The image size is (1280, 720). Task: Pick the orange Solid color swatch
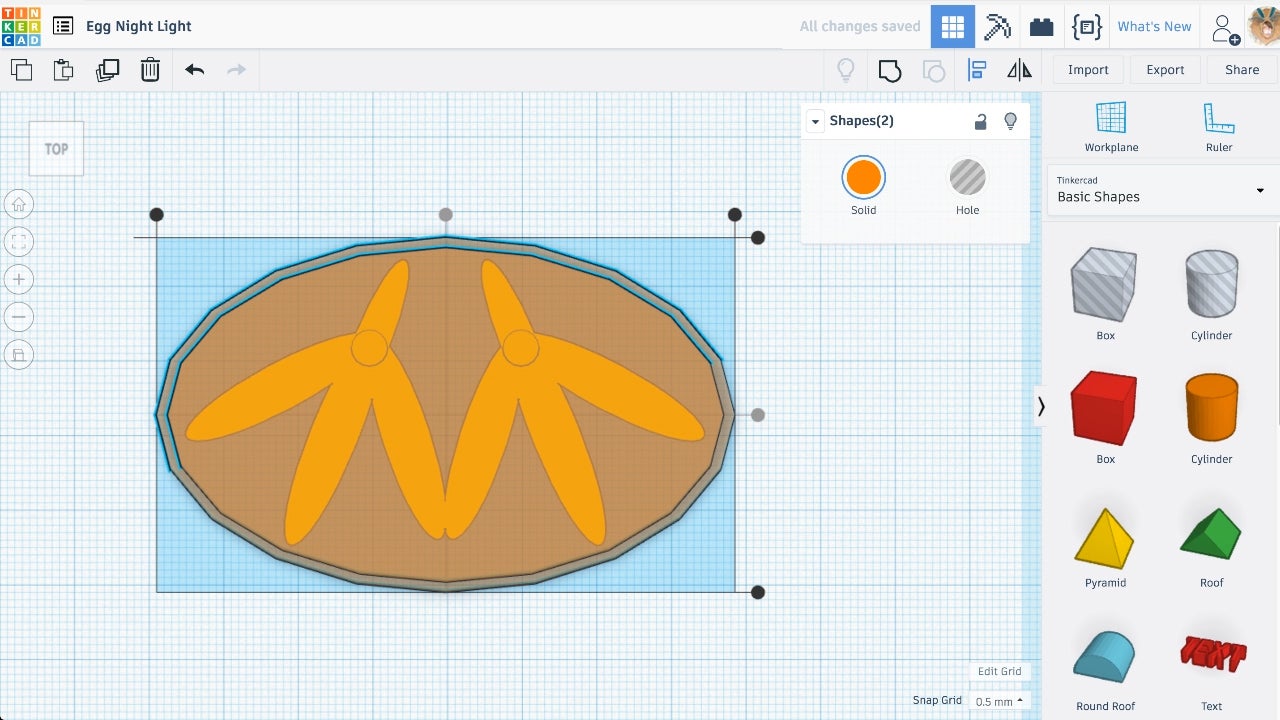point(863,178)
